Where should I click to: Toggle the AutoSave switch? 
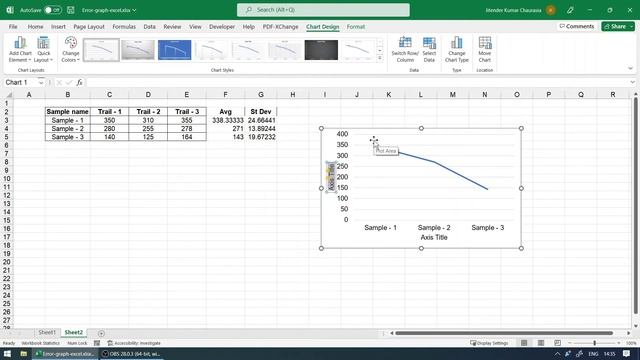point(53,10)
